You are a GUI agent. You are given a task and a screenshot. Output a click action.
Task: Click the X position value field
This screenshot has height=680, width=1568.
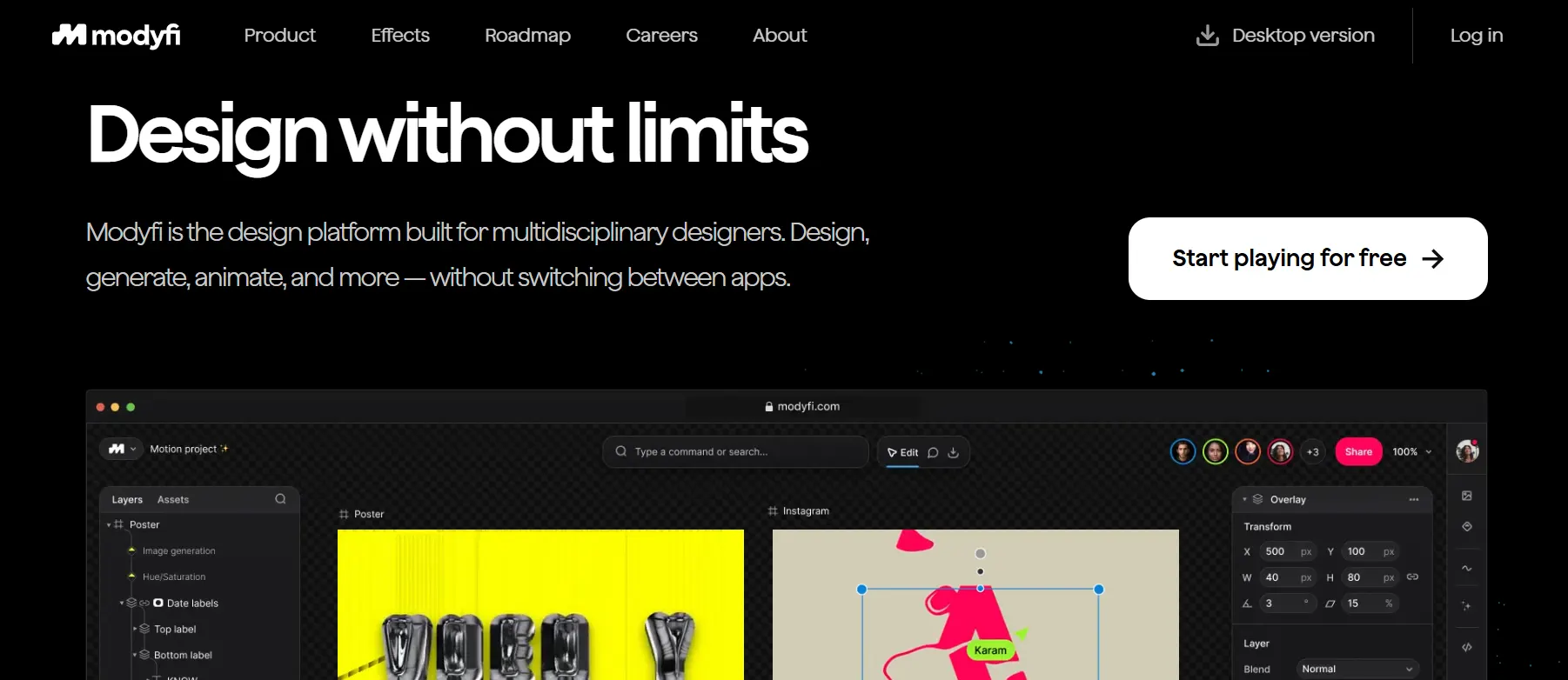[1287, 551]
